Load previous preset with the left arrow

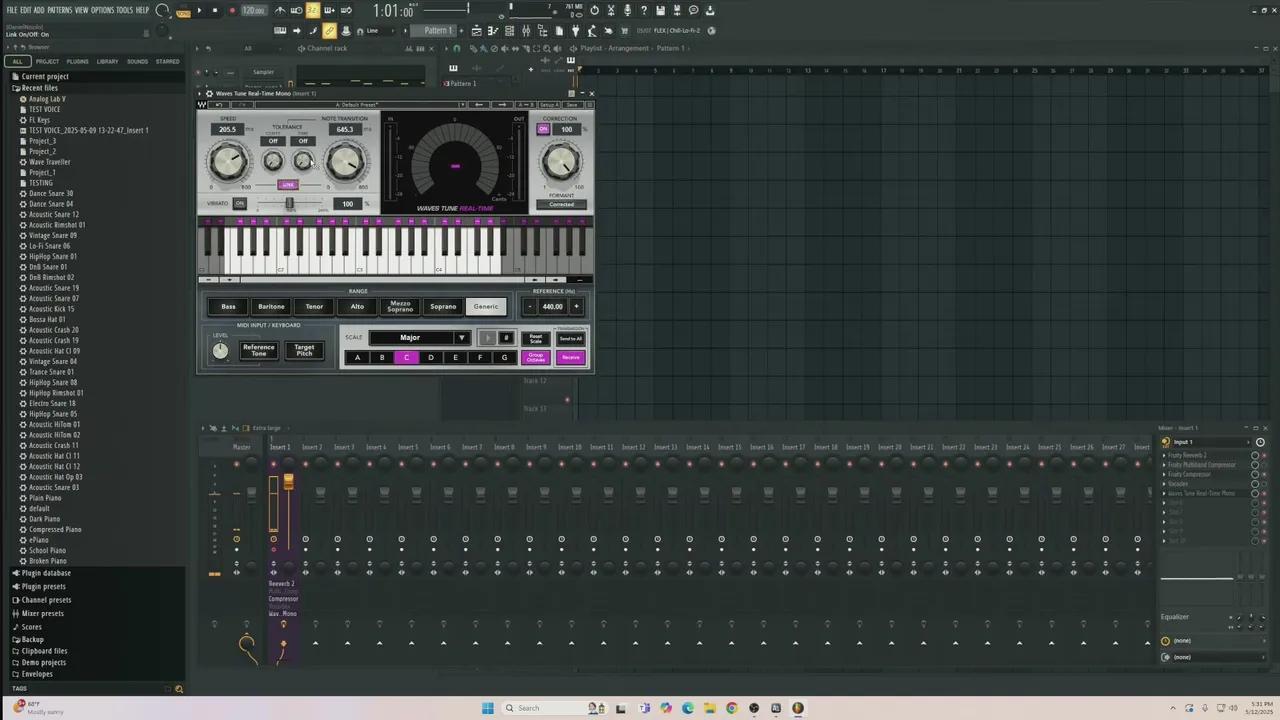click(479, 105)
